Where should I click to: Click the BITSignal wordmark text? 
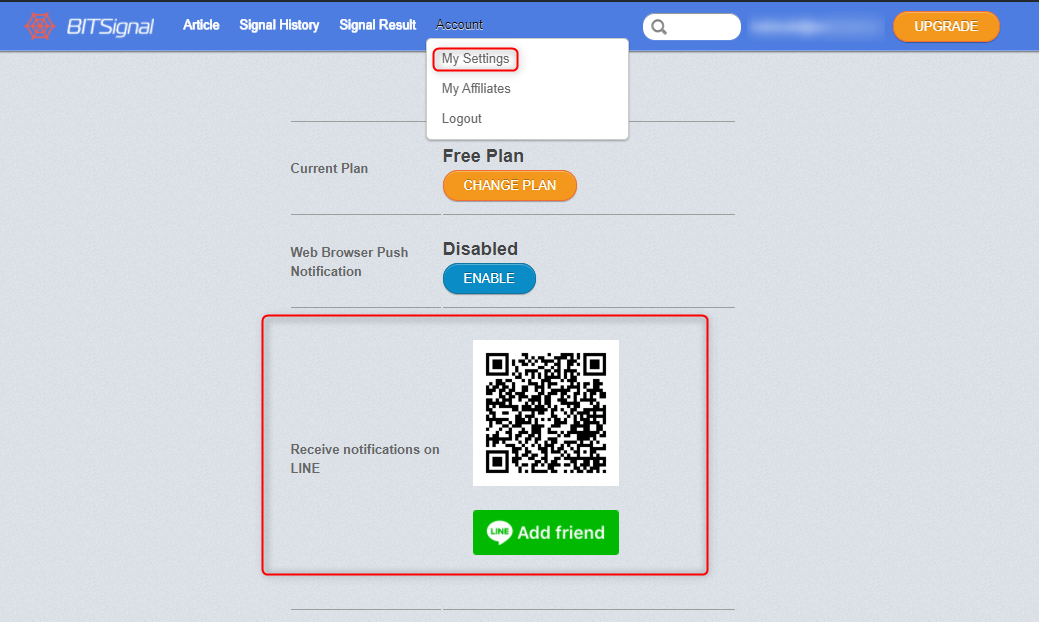point(110,26)
